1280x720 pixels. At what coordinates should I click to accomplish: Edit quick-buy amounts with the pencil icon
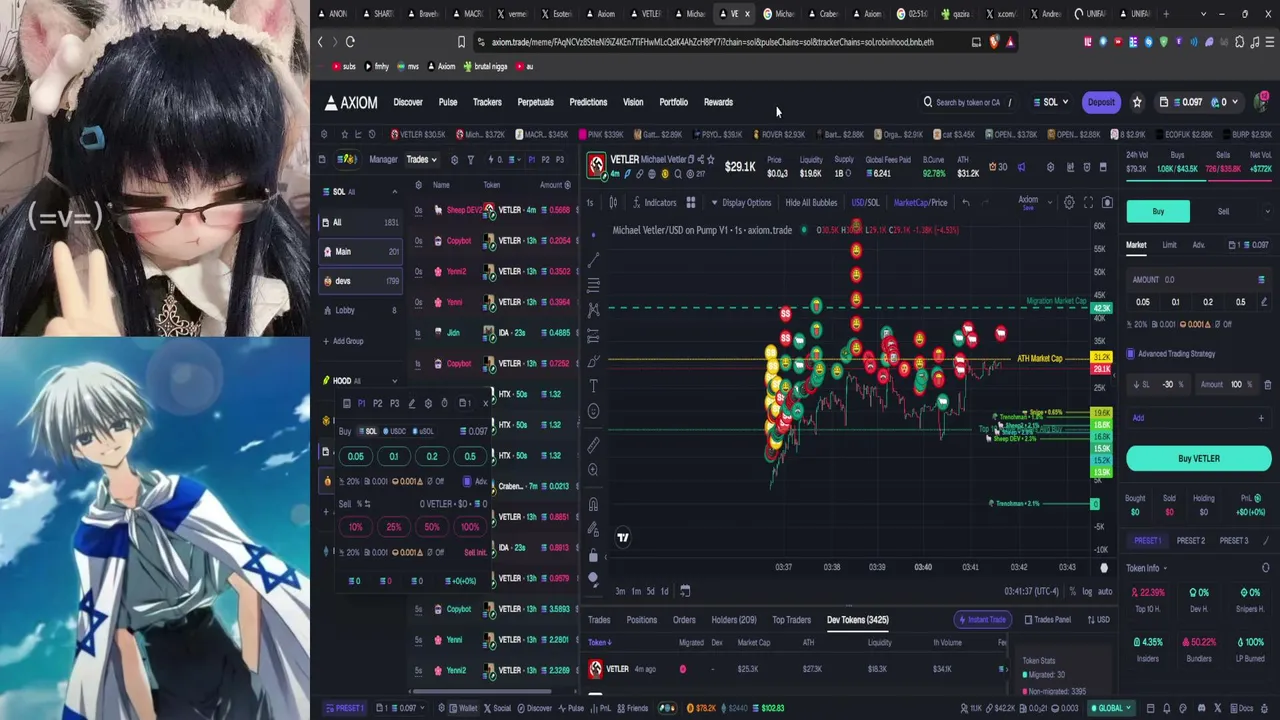pyautogui.click(x=1263, y=302)
